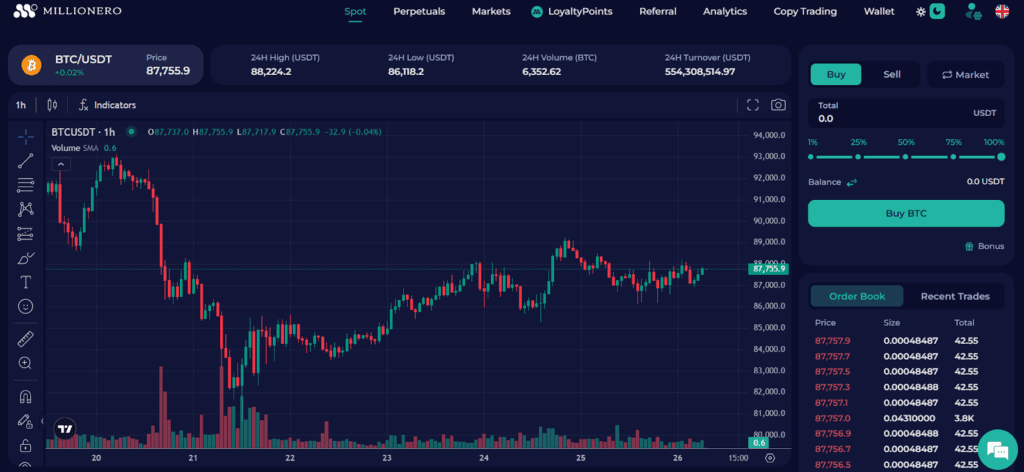Set amount slider to 50%

click(x=906, y=157)
